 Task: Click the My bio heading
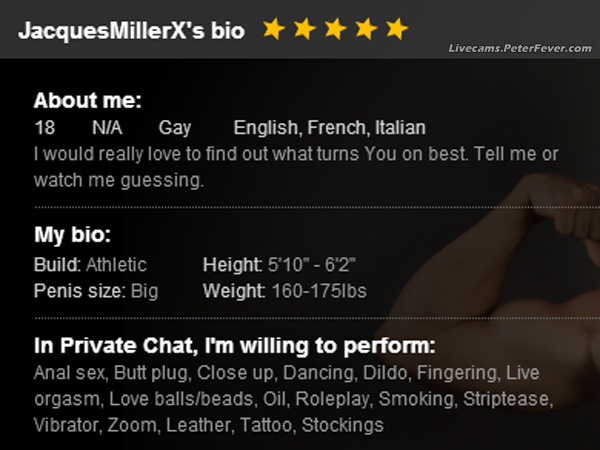click(x=72, y=236)
